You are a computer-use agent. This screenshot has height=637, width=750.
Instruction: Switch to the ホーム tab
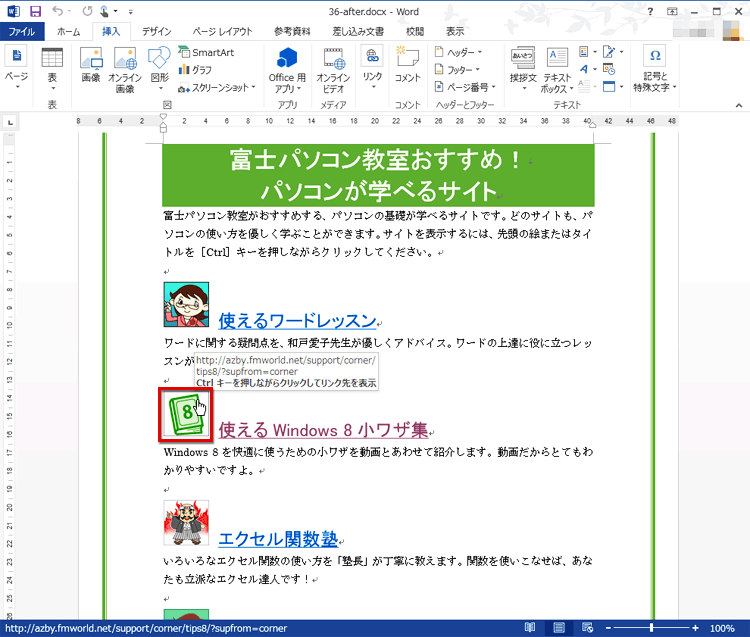pyautogui.click(x=68, y=32)
